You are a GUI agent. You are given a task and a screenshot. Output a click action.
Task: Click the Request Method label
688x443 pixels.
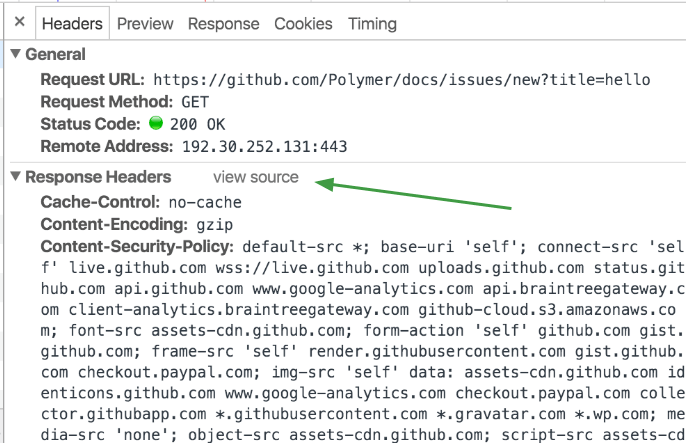pyautogui.click(x=107, y=101)
